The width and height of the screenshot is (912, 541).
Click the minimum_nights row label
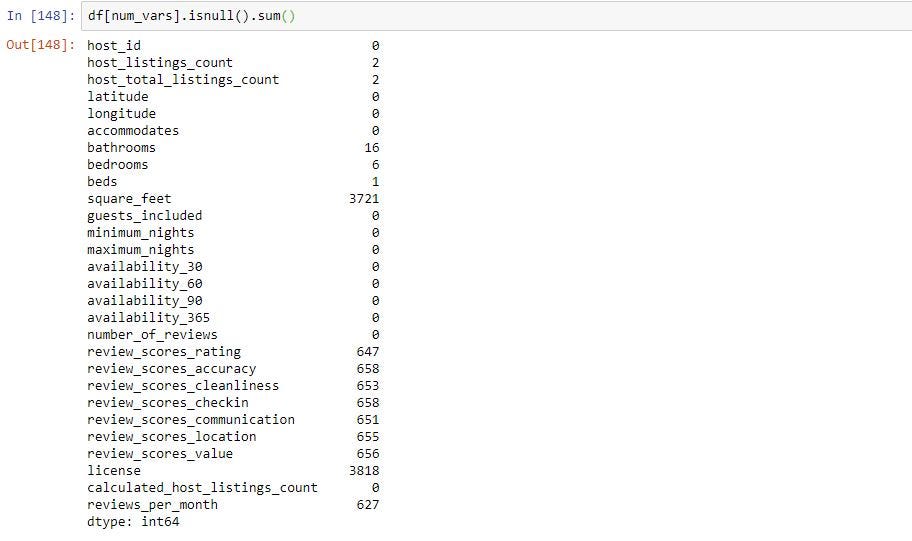click(141, 233)
